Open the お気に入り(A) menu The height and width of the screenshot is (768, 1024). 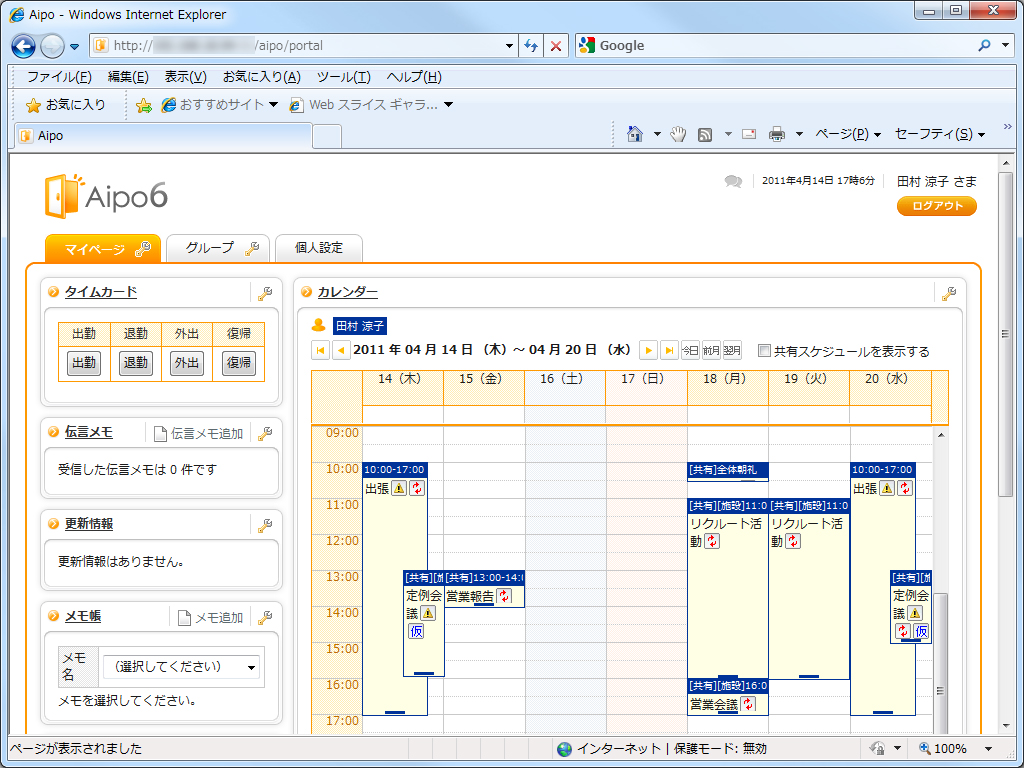point(261,77)
